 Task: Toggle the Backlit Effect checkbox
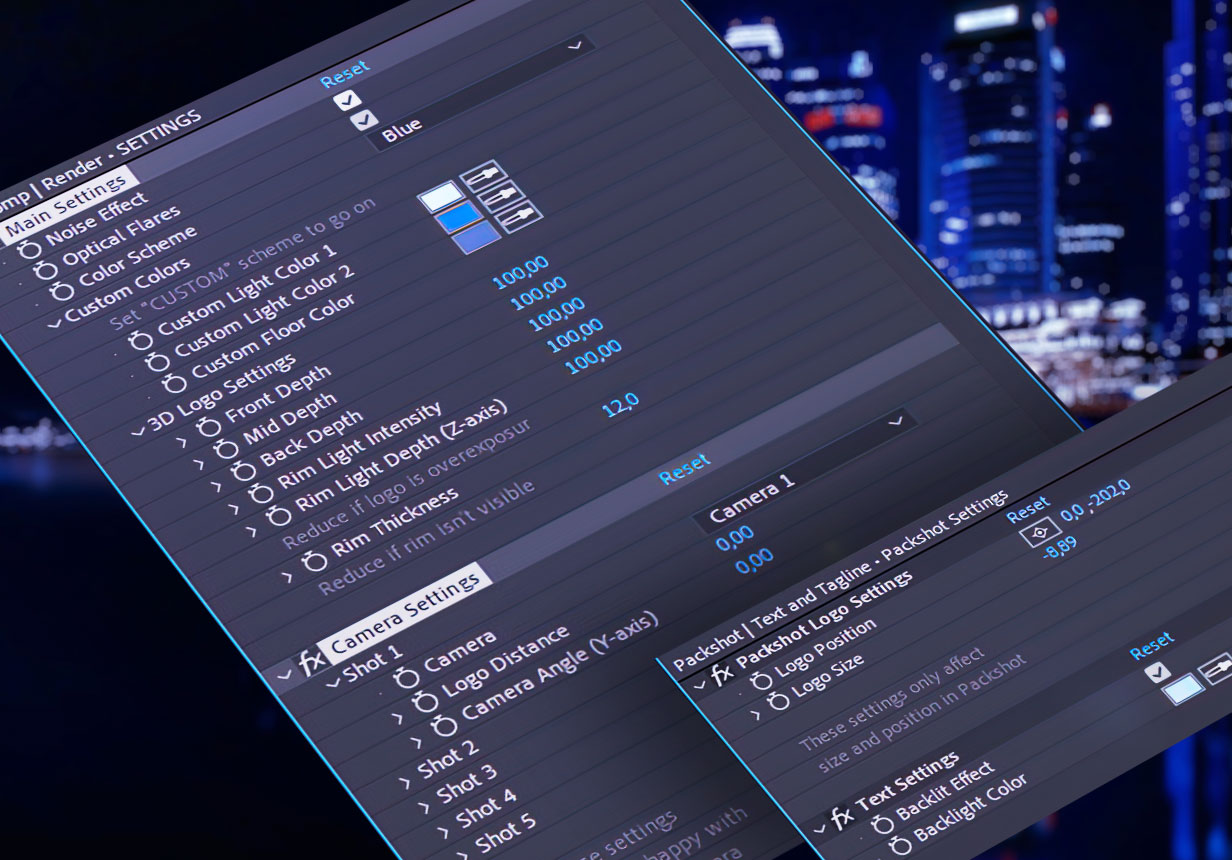(x=1158, y=671)
